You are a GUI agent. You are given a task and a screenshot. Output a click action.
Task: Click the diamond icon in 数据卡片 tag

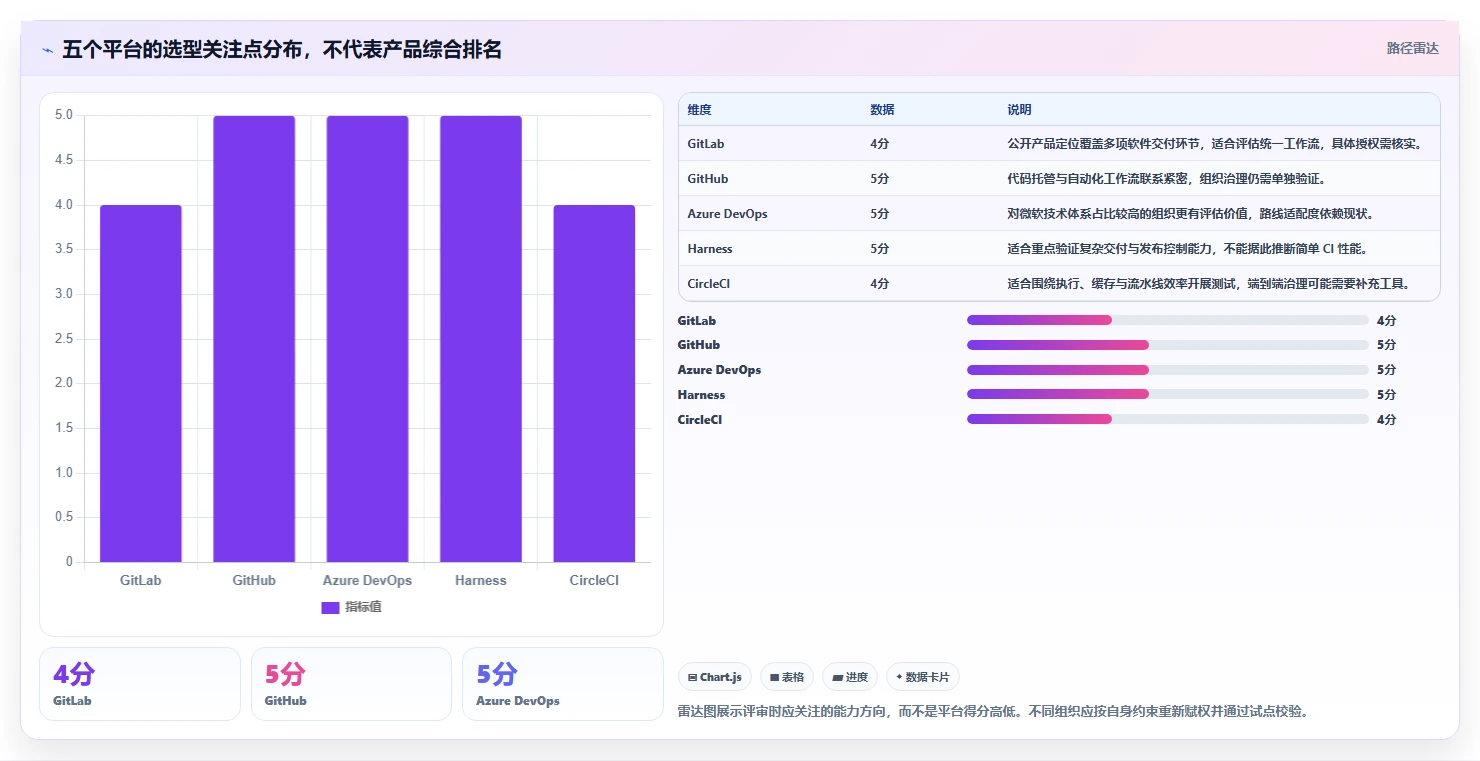[899, 677]
